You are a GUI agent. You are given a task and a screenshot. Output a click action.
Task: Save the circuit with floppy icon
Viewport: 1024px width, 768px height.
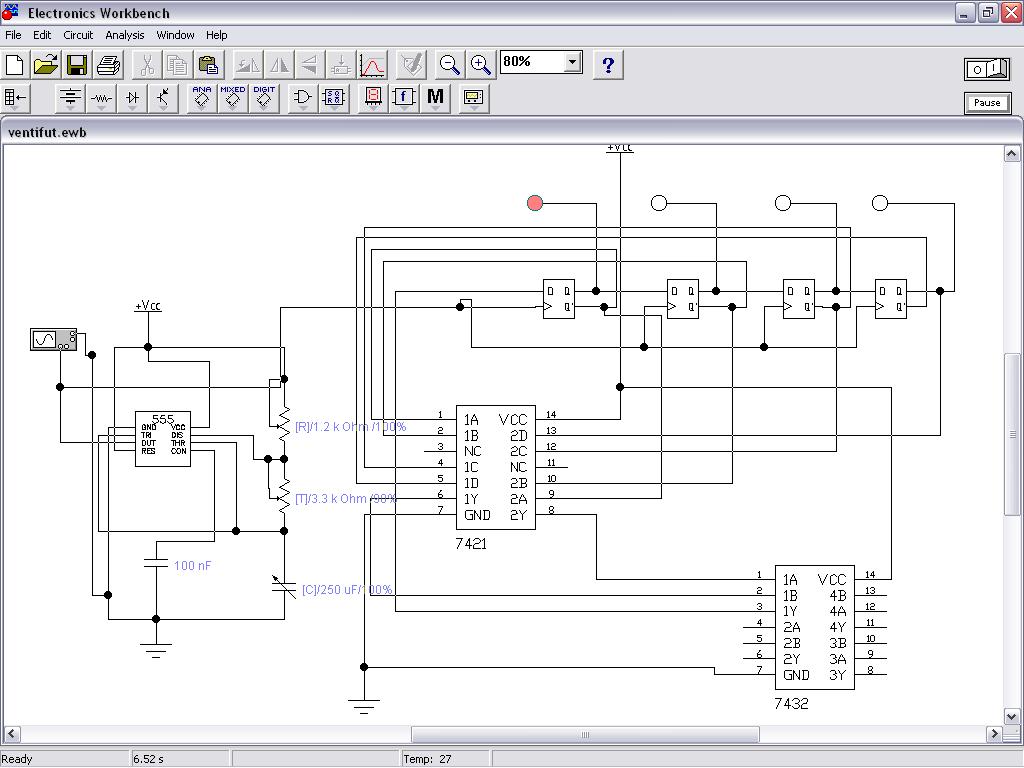77,65
